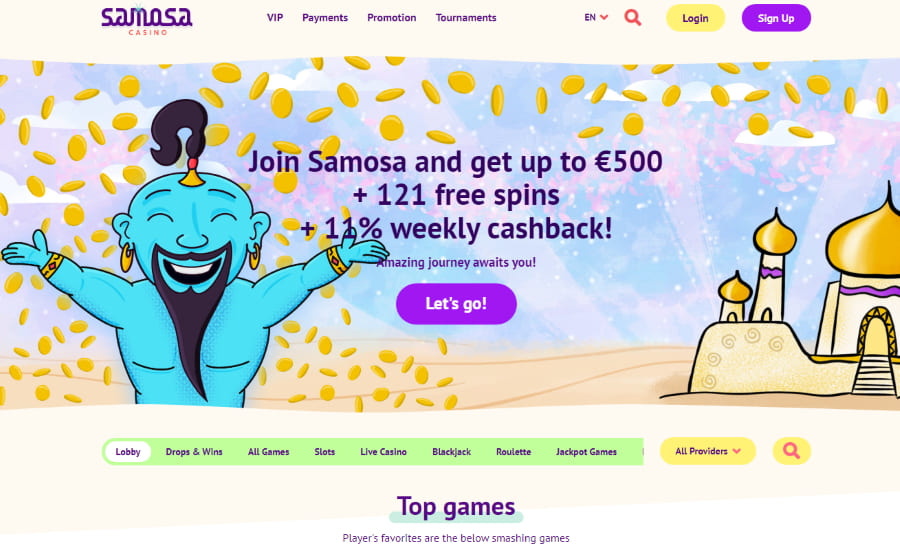Screen dimensions: 900x559
Task: Expand the EN language selector
Action: pyautogui.click(x=596, y=18)
